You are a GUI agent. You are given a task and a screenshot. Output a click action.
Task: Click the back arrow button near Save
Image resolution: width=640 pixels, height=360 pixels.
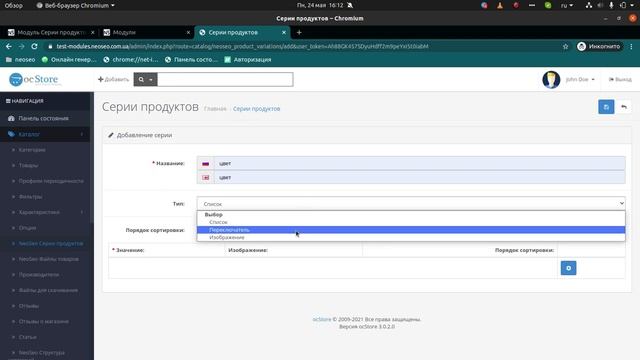pyautogui.click(x=624, y=107)
